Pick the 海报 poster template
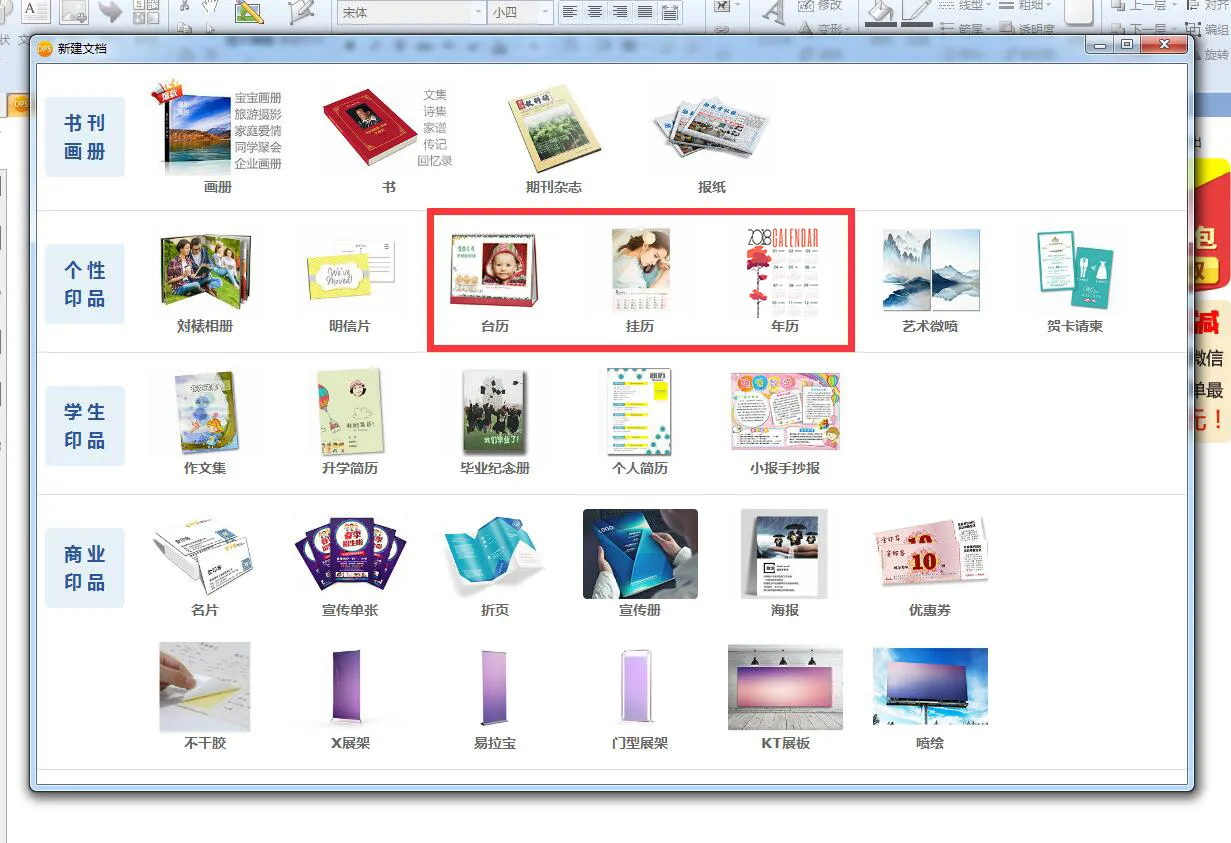 pos(784,554)
